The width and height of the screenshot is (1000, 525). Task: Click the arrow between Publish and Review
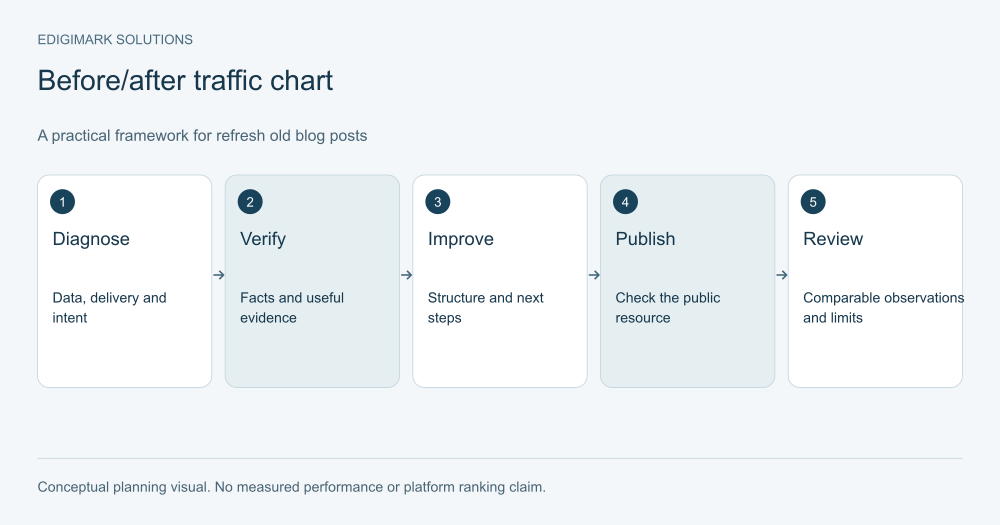coord(782,275)
